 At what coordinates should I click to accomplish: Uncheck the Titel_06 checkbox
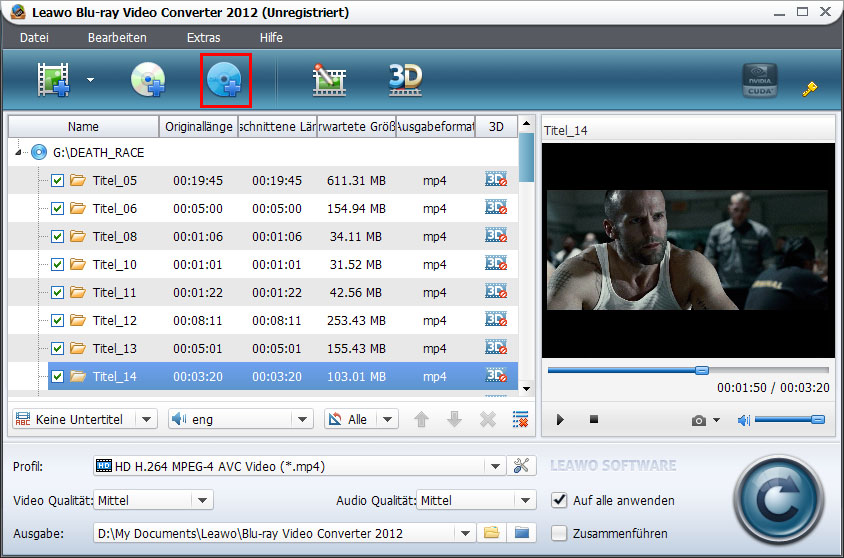58,208
